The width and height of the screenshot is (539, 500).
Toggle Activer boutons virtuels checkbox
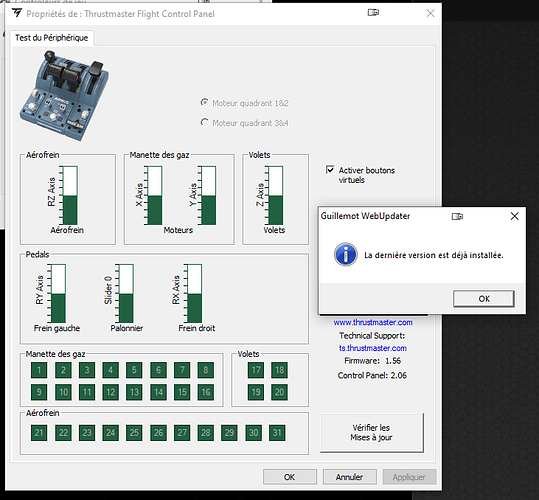point(330,170)
